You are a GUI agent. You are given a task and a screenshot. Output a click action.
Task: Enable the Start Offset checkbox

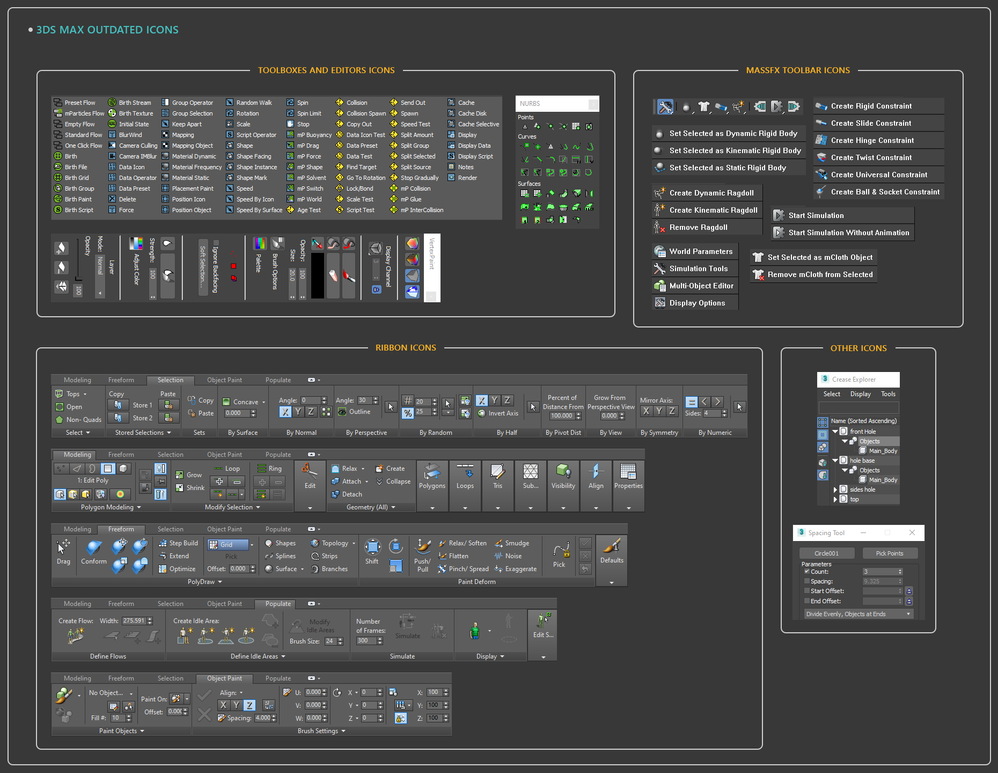pyautogui.click(x=807, y=591)
